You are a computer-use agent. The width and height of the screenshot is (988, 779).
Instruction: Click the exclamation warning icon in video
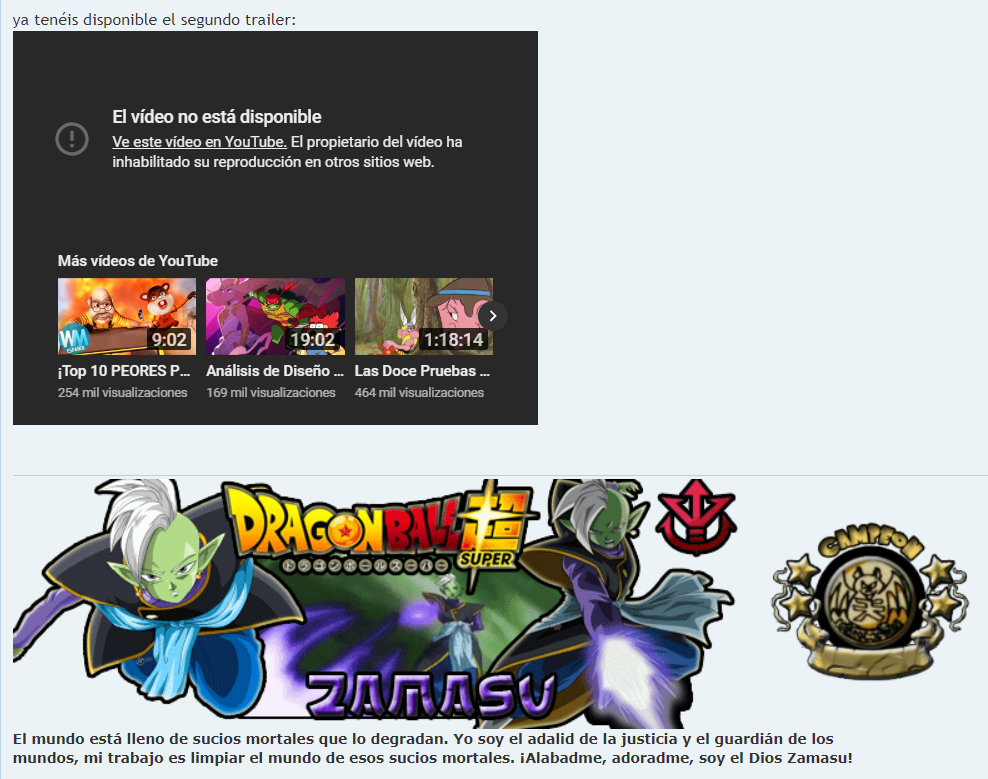click(72, 139)
